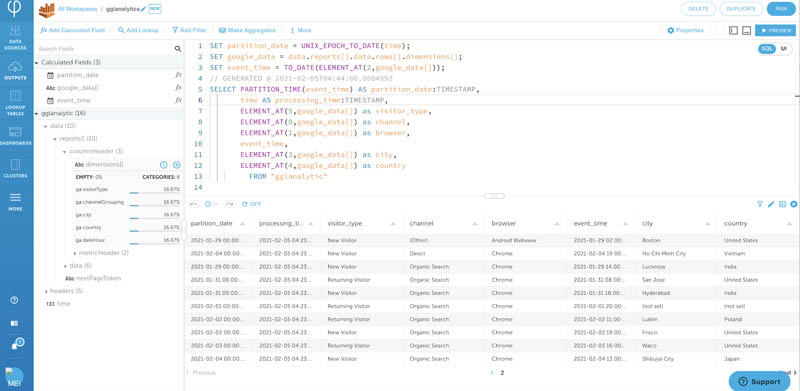Click the fx icon on the event_time row
The width and height of the screenshot is (800, 391).
[178, 101]
